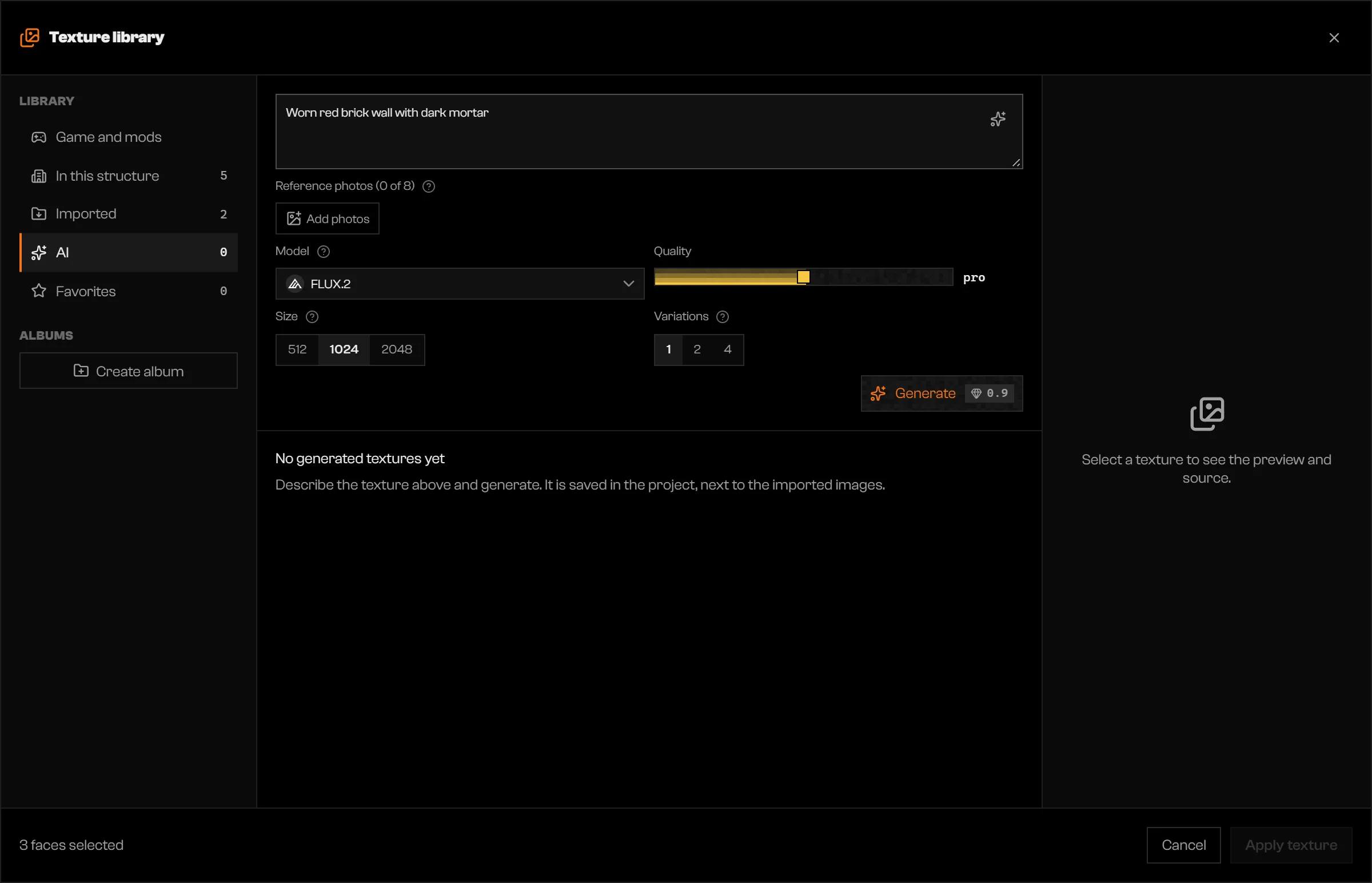Select 512 texture size

coord(297,350)
